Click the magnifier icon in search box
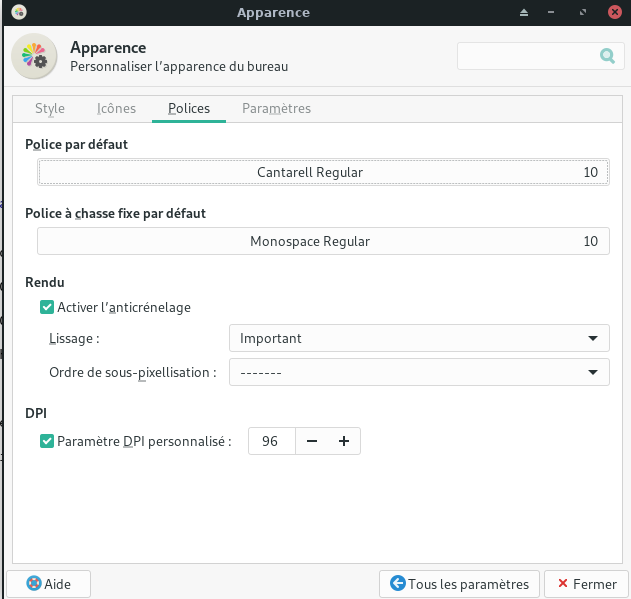Screen dimensions: 631x599 607,56
